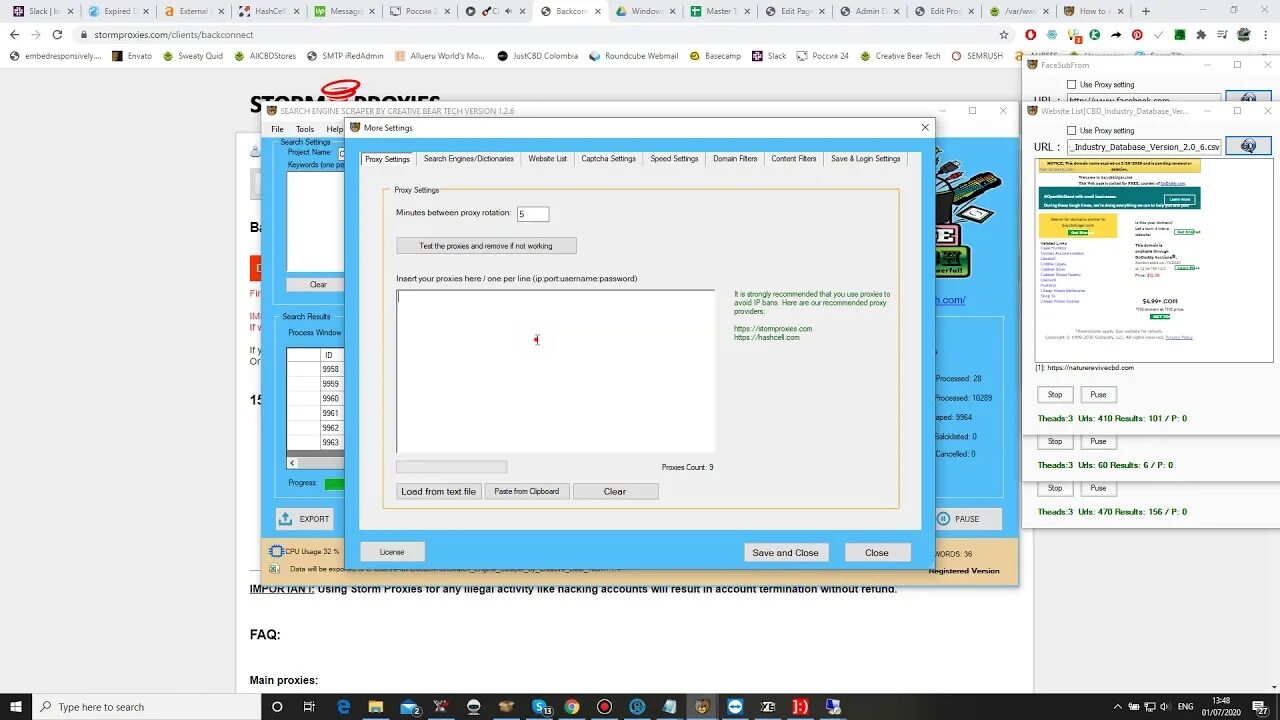1280x720 pixels.
Task: Click Clear under the keywords box
Action: [x=317, y=285]
